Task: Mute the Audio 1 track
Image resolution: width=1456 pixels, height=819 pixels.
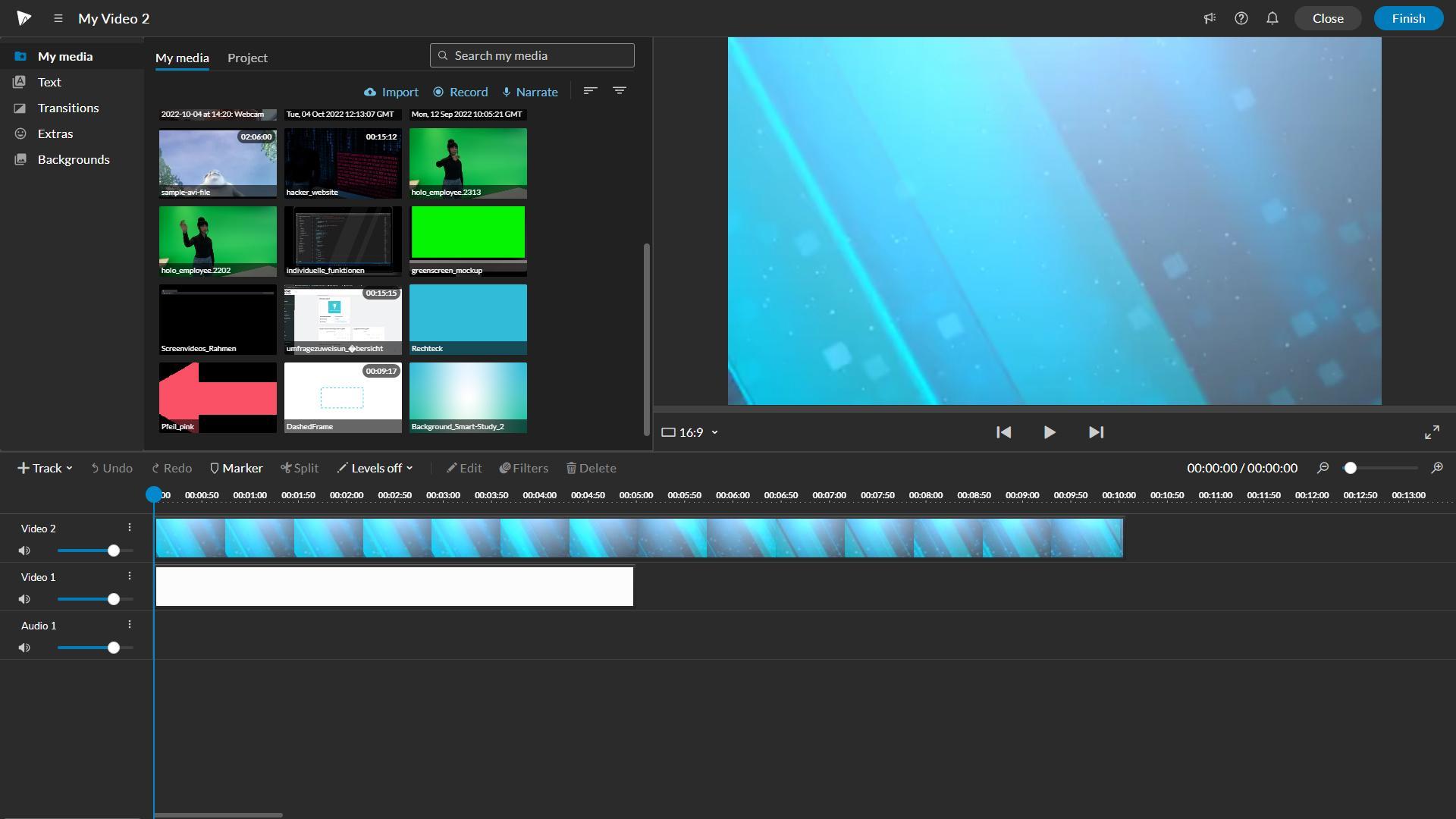Action: click(24, 648)
